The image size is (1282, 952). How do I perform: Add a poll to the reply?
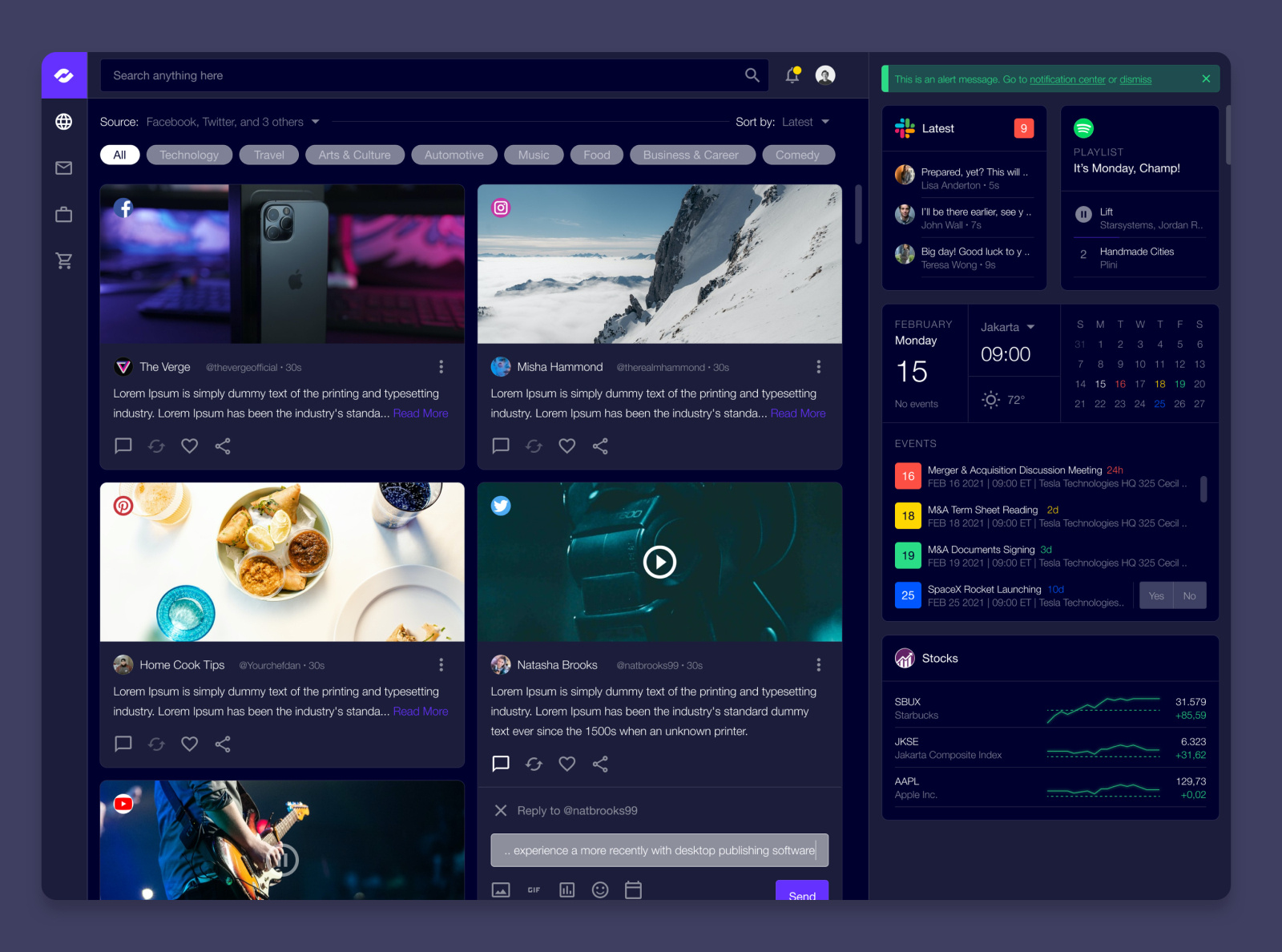pos(567,889)
